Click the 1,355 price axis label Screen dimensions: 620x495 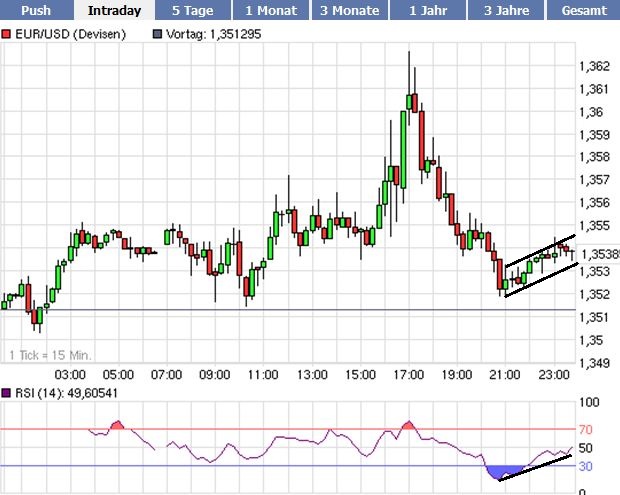594,225
